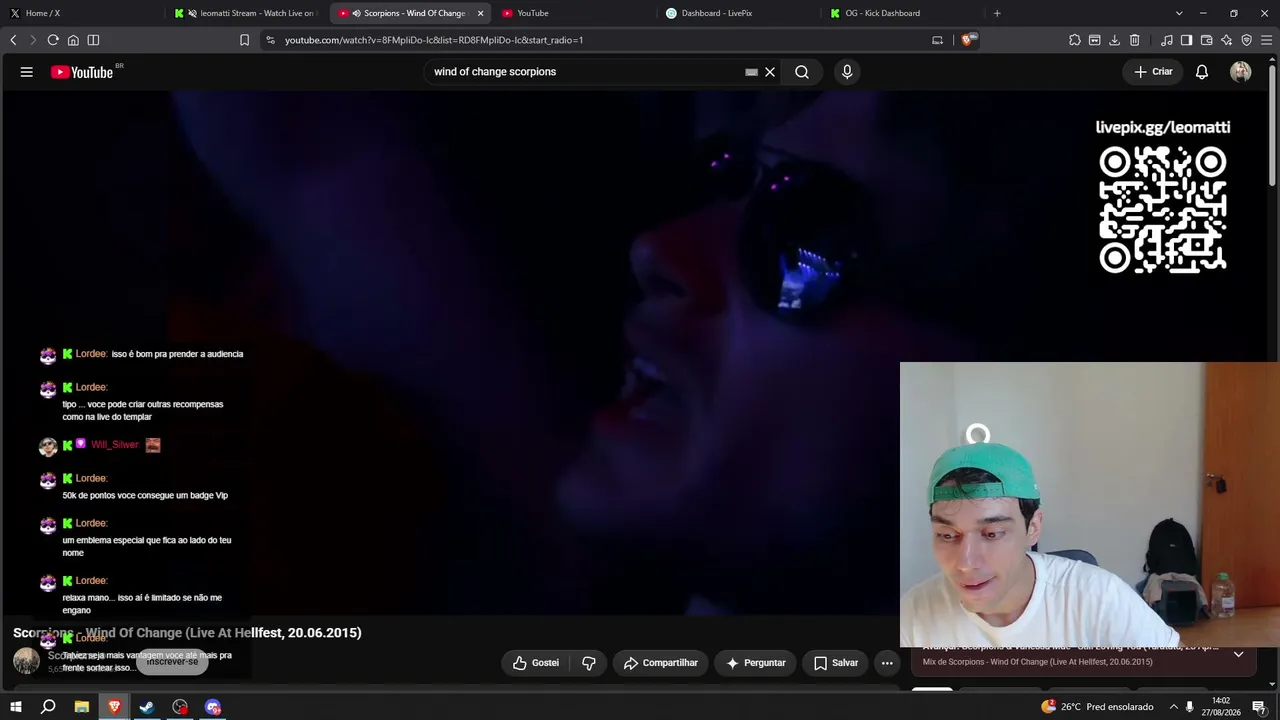Show hidden system tray icons
Image resolution: width=1280 pixels, height=720 pixels.
1174,707
